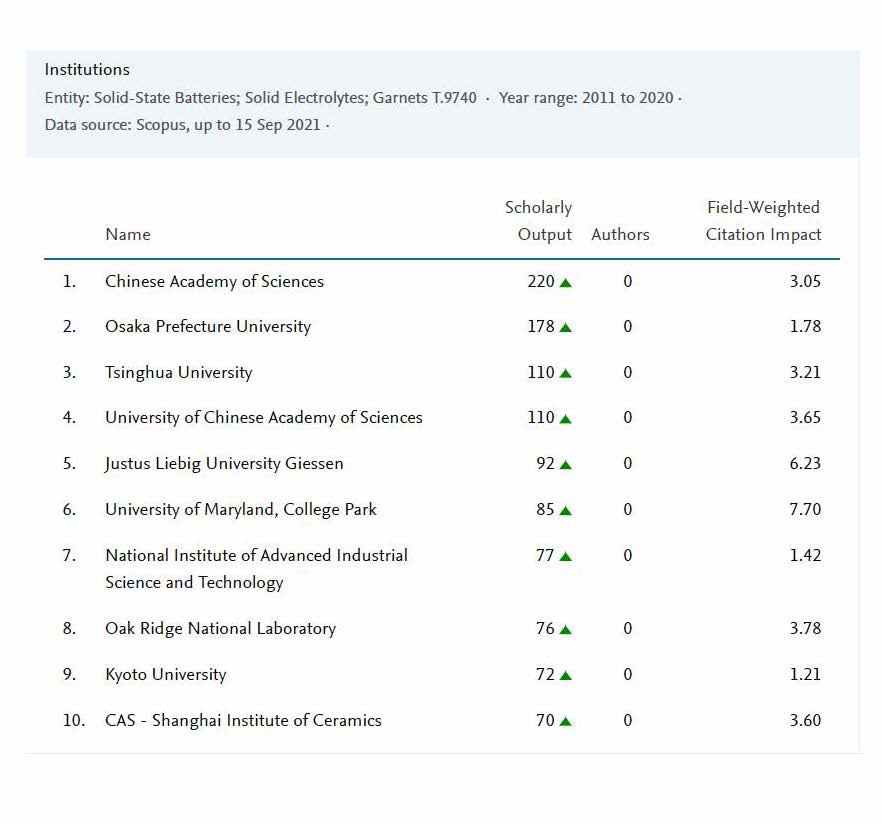
Task: Click green trend arrow beside 72
Action: [566, 676]
